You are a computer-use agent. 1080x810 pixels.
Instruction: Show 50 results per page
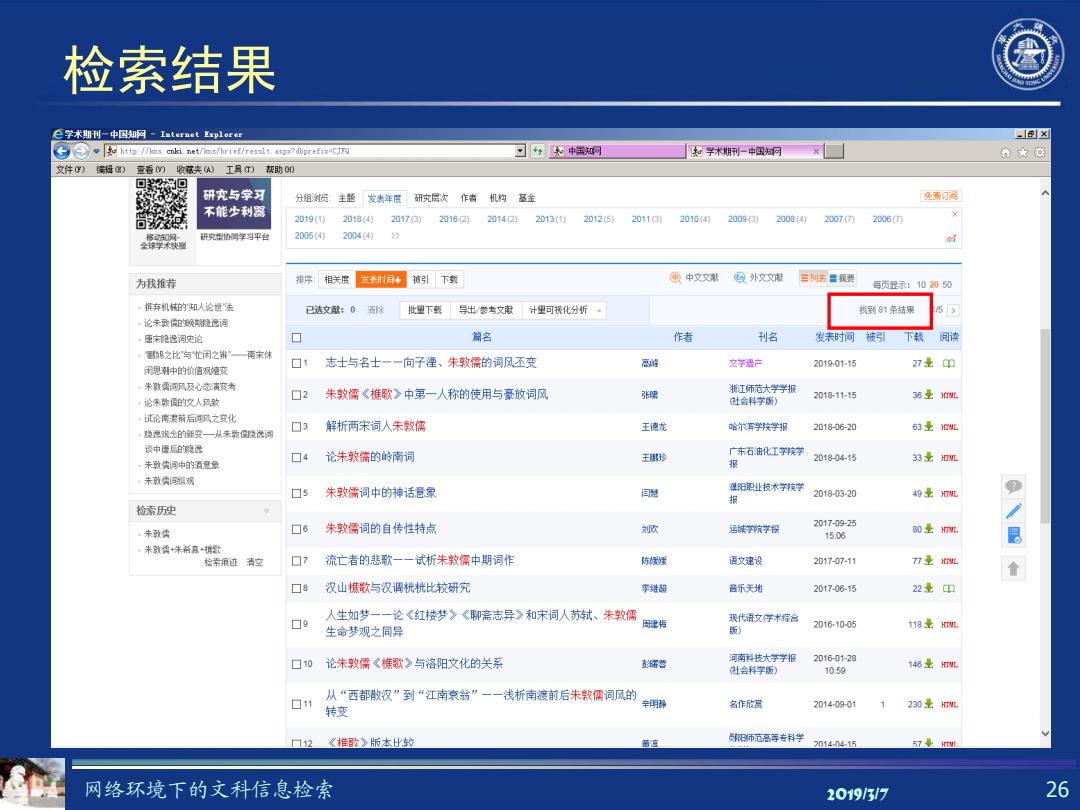[x=947, y=284]
